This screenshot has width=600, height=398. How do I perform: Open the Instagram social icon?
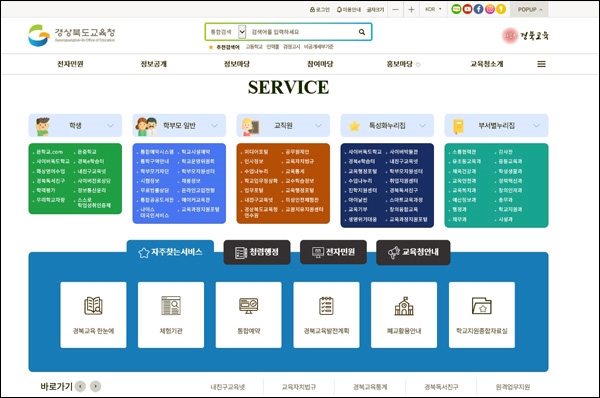point(490,9)
